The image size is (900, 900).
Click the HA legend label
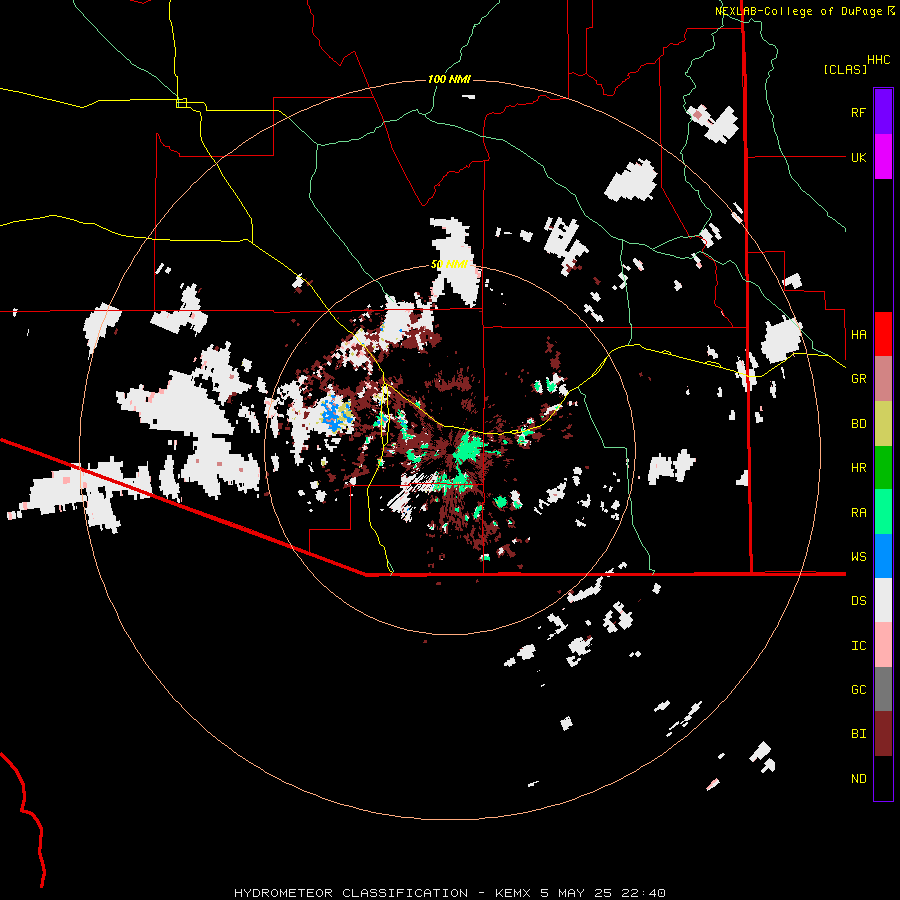coord(858,335)
